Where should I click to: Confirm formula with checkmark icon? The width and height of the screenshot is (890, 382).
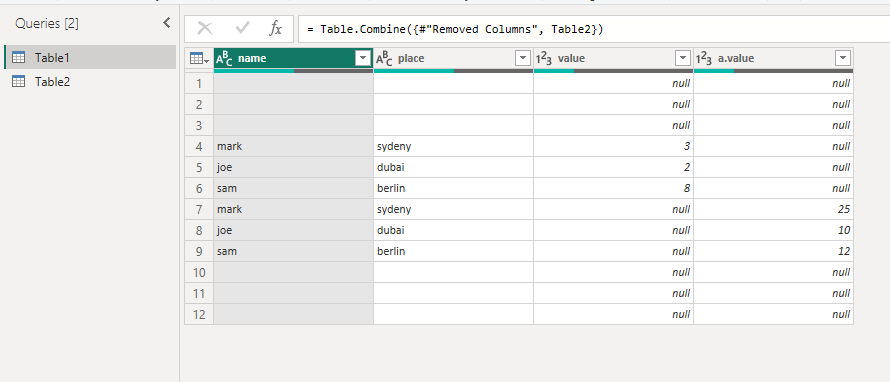[242, 28]
